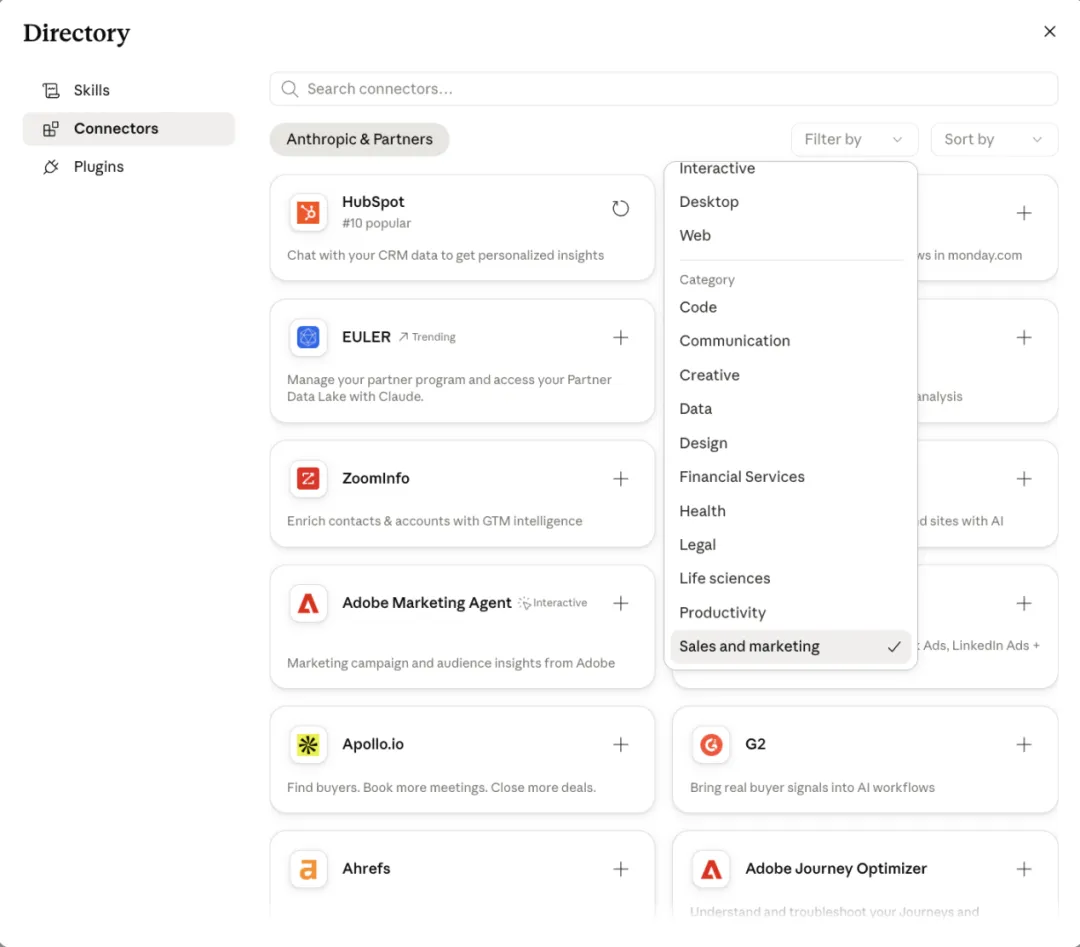1080x947 pixels.
Task: Click the G2 logo icon
Action: (711, 745)
